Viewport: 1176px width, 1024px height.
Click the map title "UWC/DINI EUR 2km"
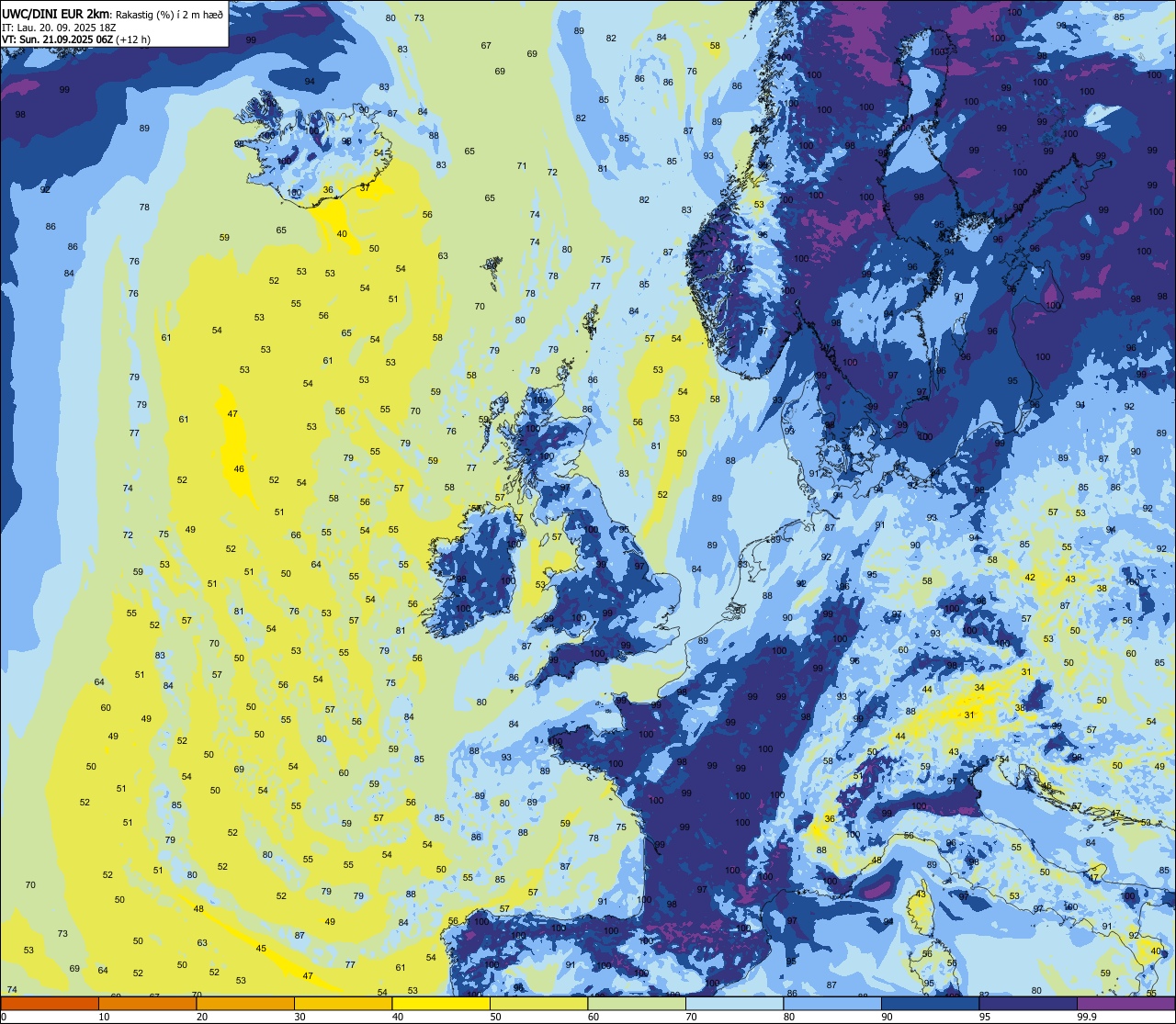pos(54,13)
